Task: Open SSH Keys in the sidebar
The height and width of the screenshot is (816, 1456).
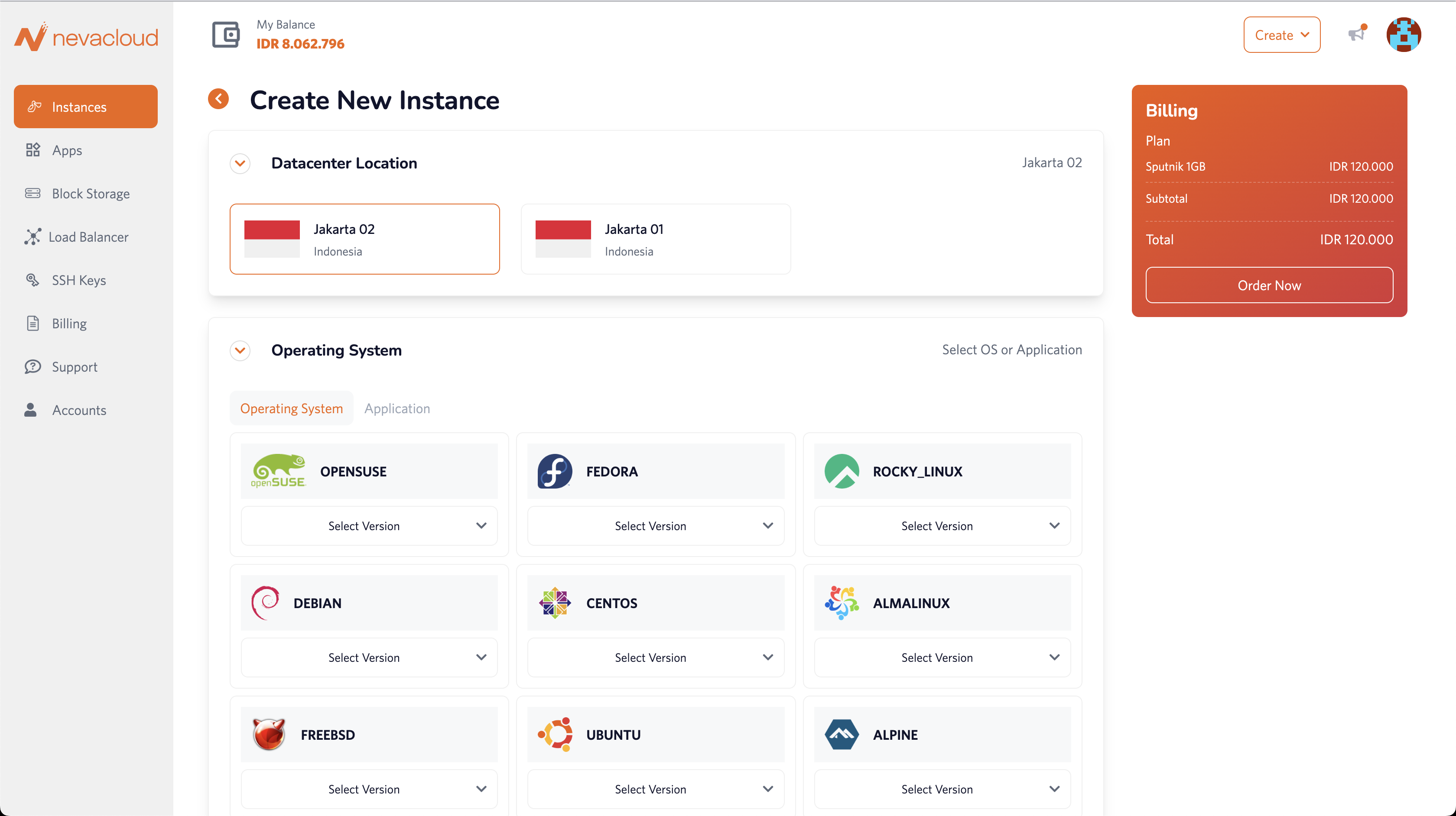Action: click(86, 280)
